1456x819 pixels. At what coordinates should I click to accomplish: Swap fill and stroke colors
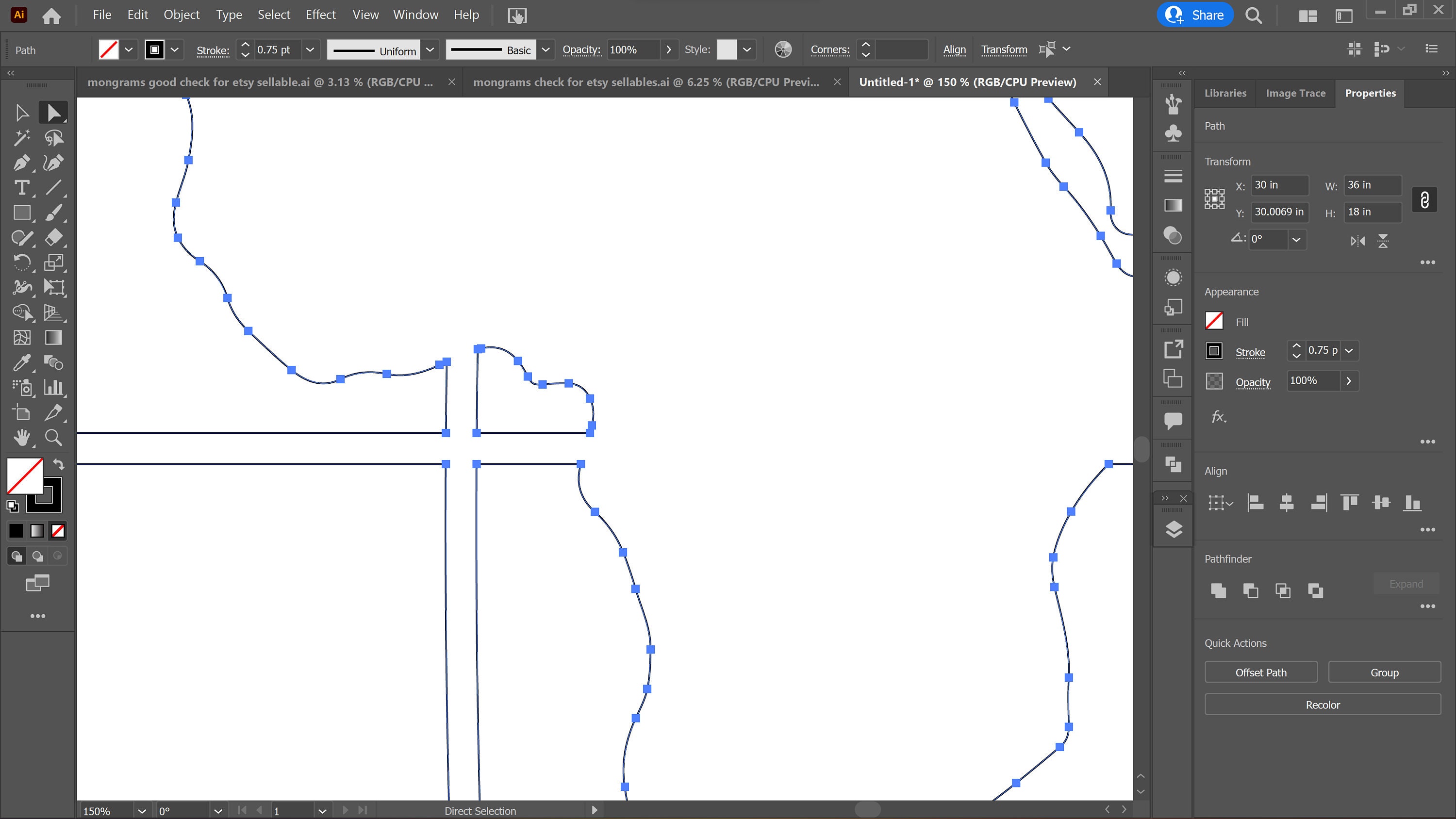click(59, 464)
